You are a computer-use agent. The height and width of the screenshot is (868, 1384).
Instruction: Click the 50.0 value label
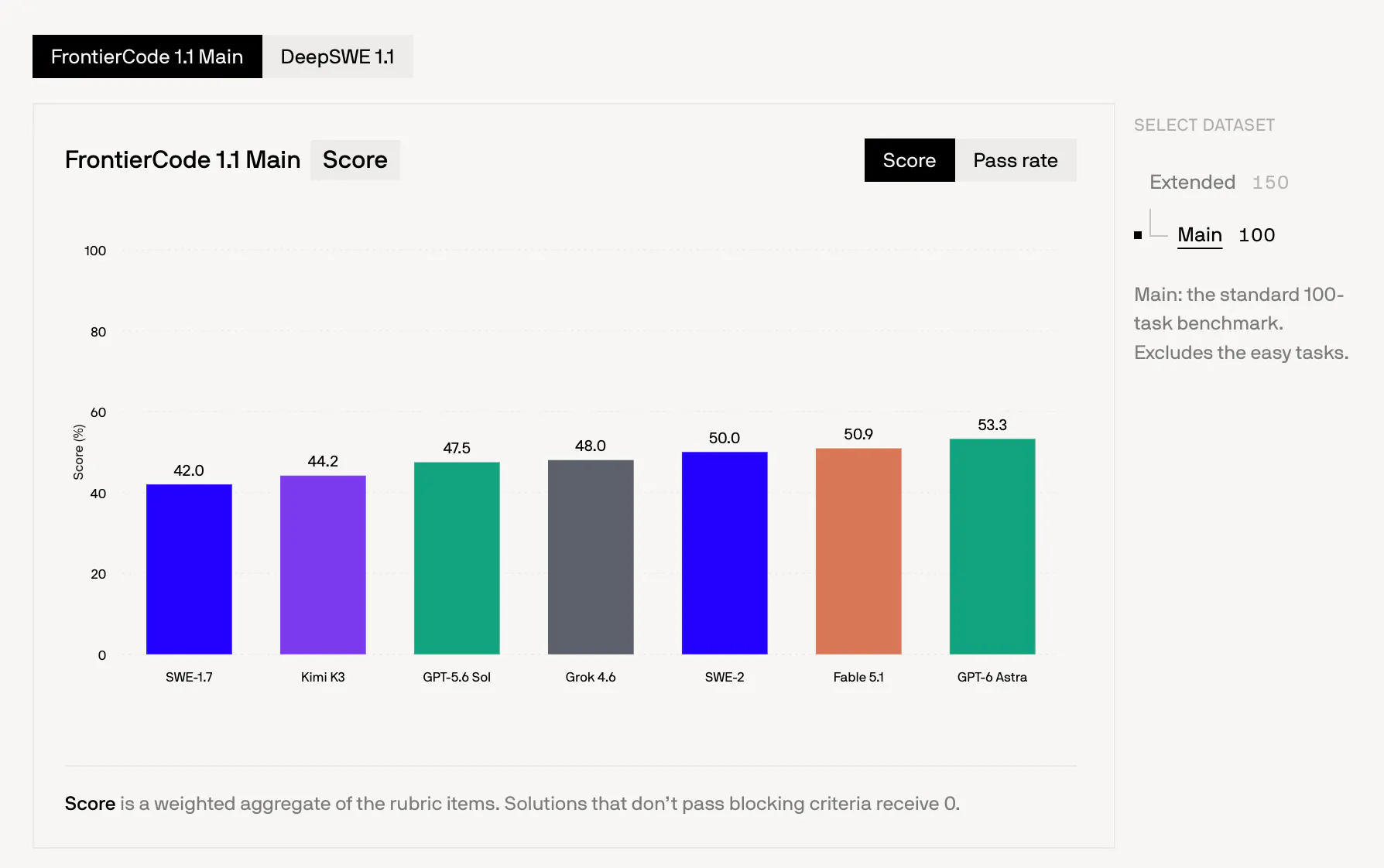click(725, 438)
